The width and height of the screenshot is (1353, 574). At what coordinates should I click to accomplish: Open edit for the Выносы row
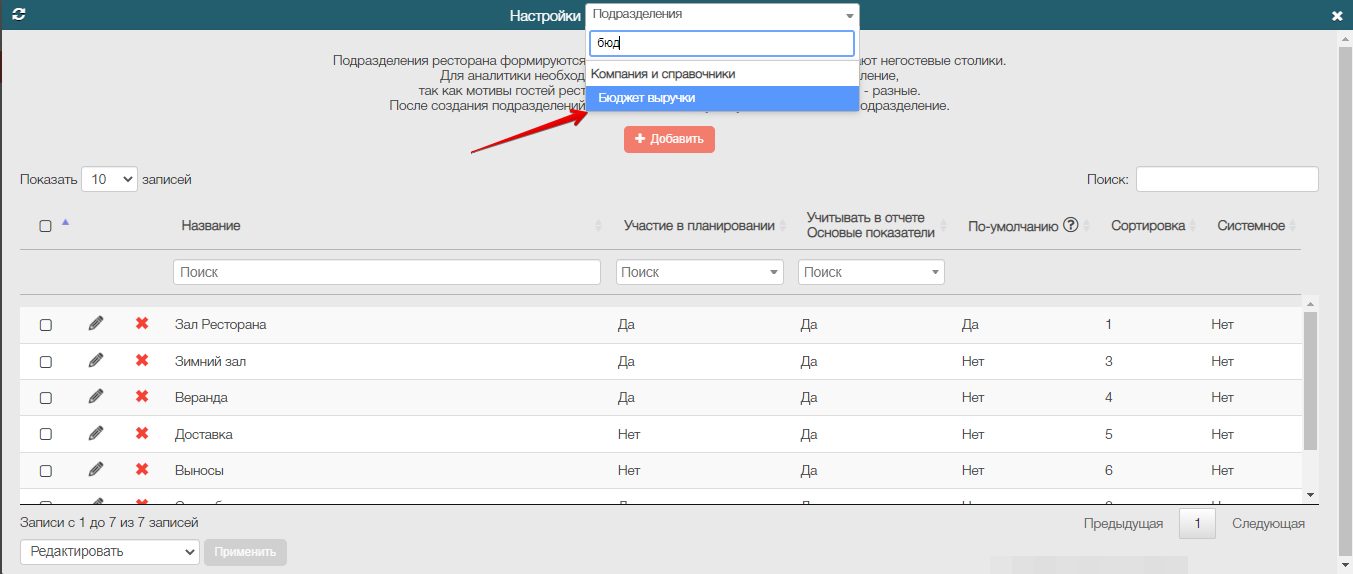pos(96,470)
